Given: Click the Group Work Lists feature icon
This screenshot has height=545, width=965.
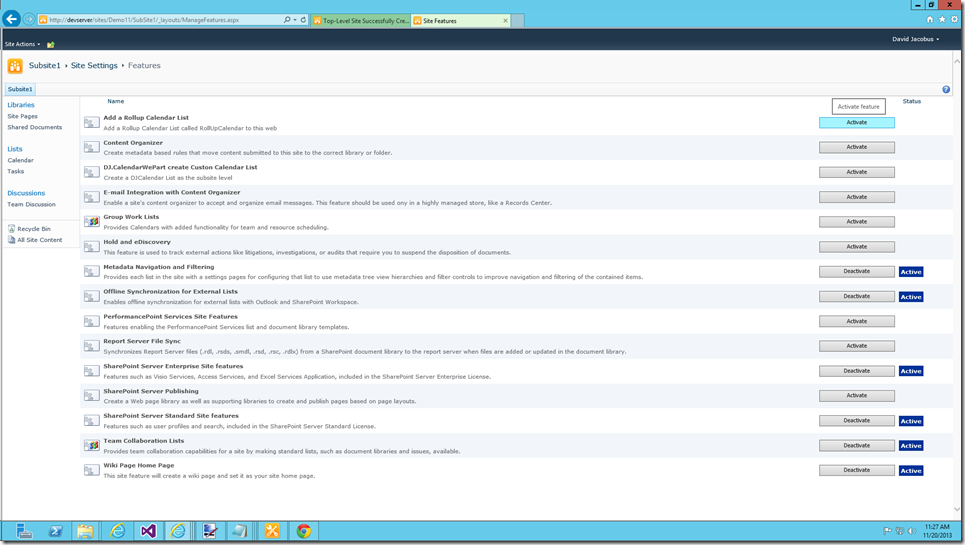Looking at the screenshot, I should [92, 221].
